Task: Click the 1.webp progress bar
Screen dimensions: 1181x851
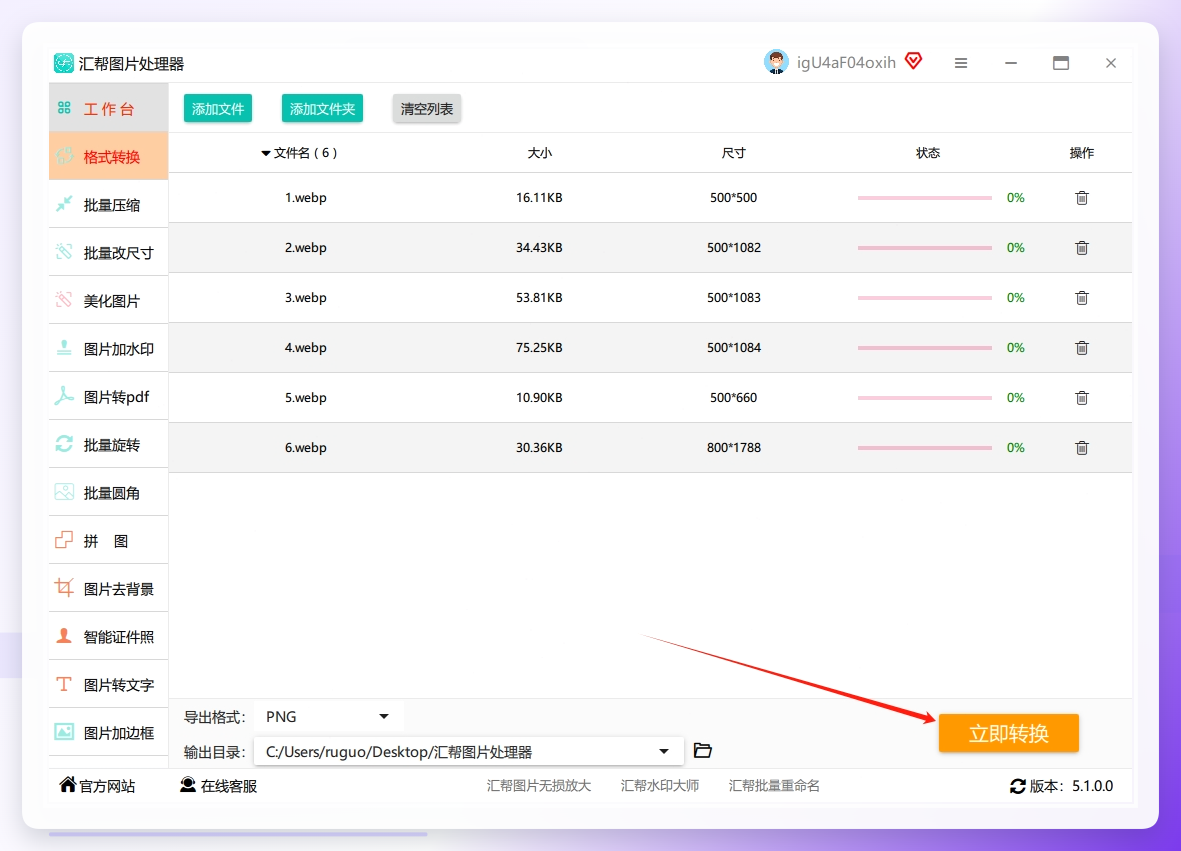Action: pos(924,198)
